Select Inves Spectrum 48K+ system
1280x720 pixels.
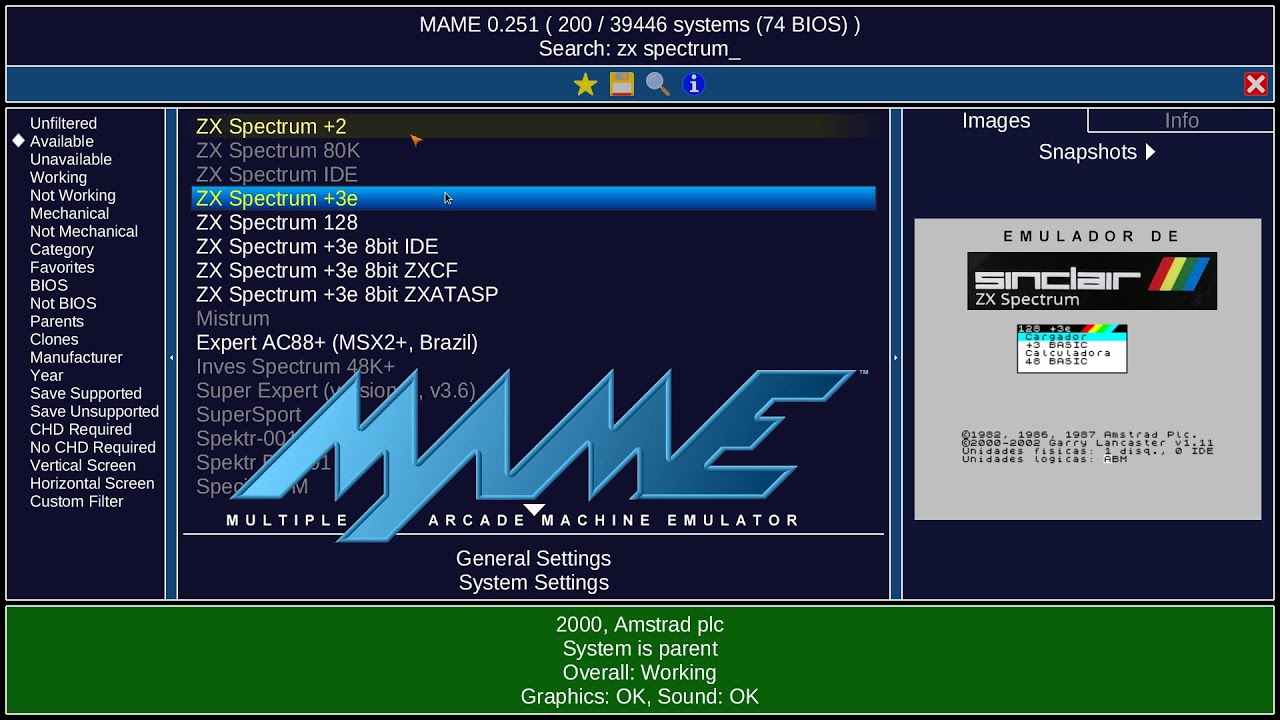pyautogui.click(x=533, y=366)
